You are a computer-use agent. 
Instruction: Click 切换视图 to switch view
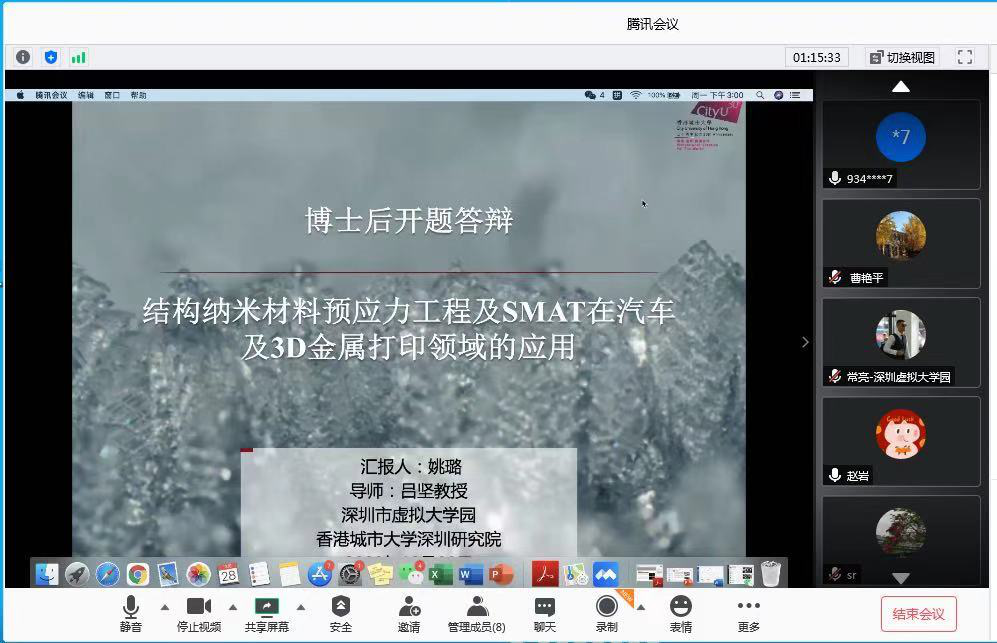(902, 57)
